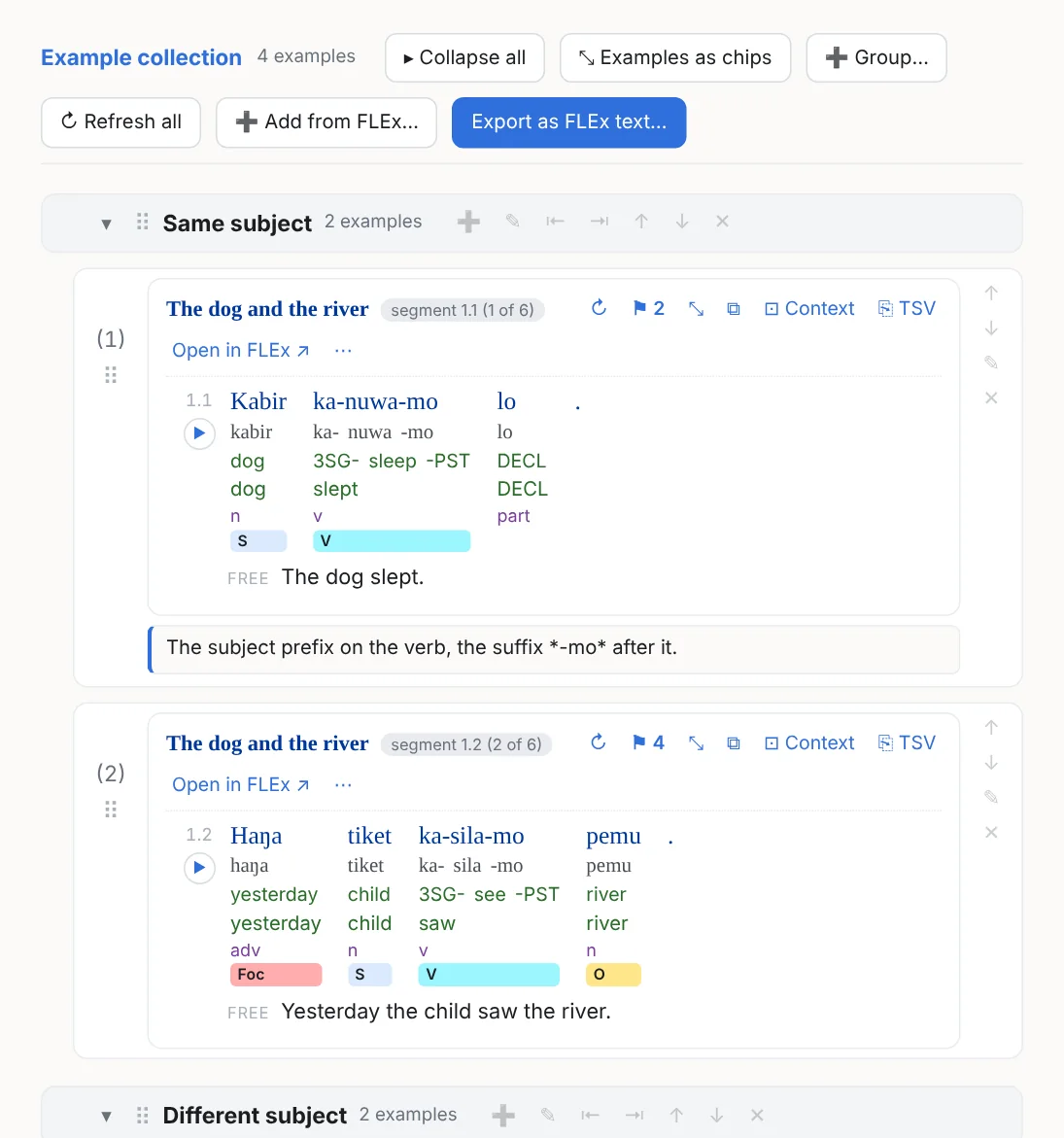Image resolution: width=1064 pixels, height=1138 pixels.
Task: Play audio for segment 1.1
Action: click(x=199, y=434)
